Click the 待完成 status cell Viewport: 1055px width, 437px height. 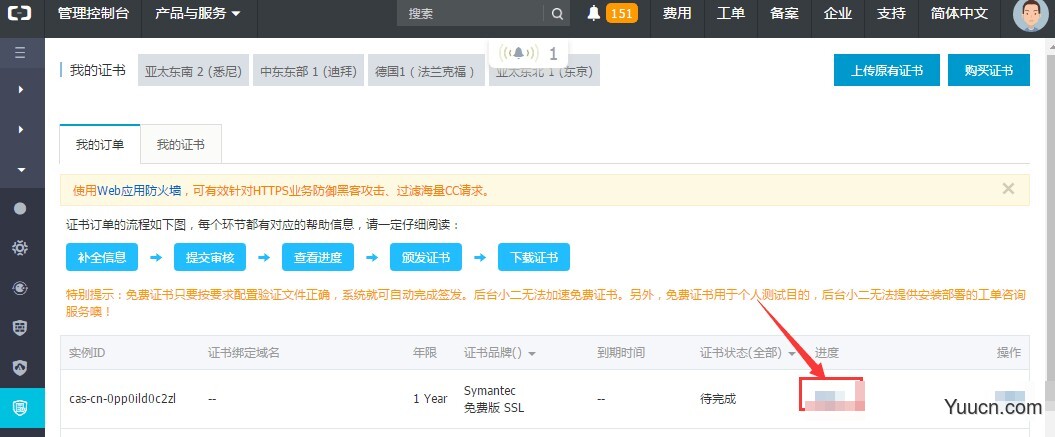point(718,399)
